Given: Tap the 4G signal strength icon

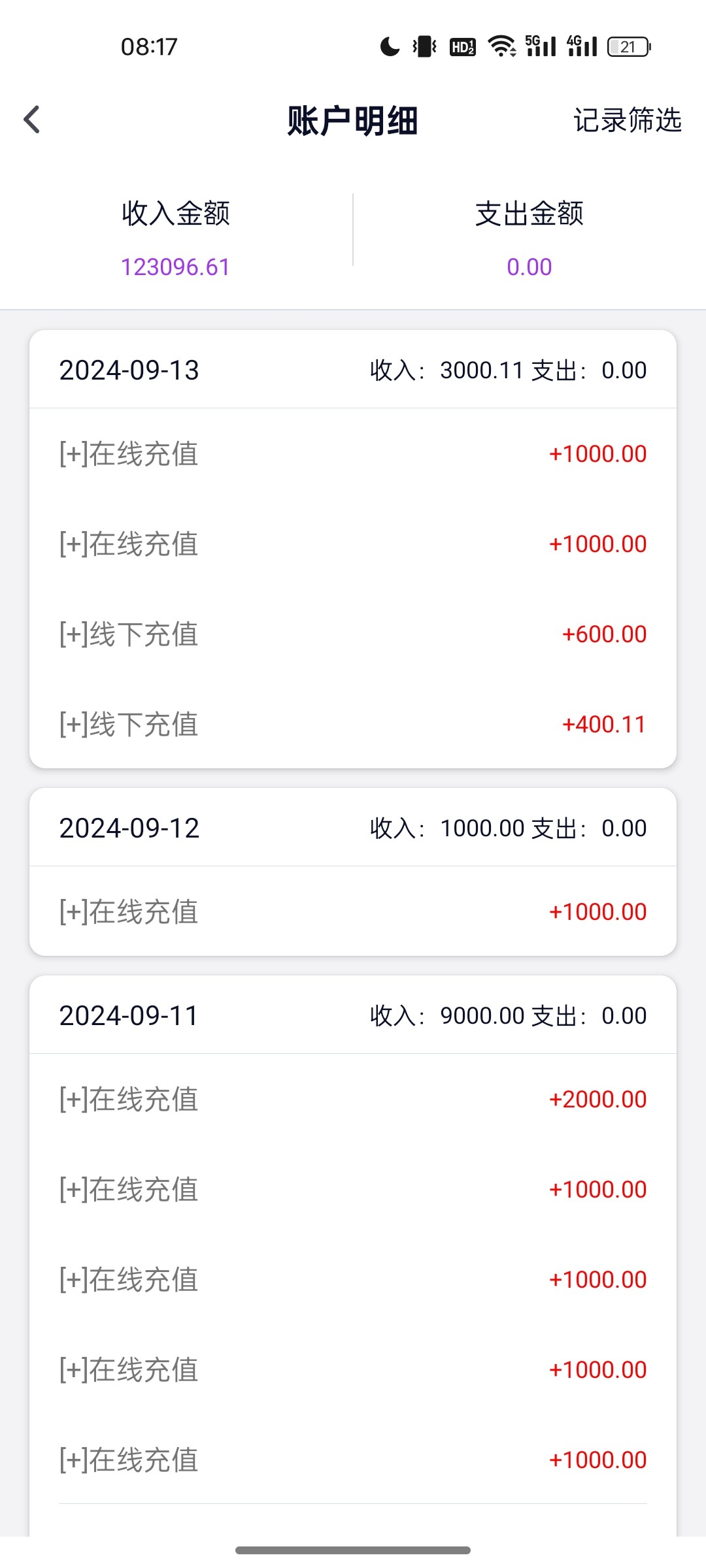Looking at the screenshot, I should (582, 46).
